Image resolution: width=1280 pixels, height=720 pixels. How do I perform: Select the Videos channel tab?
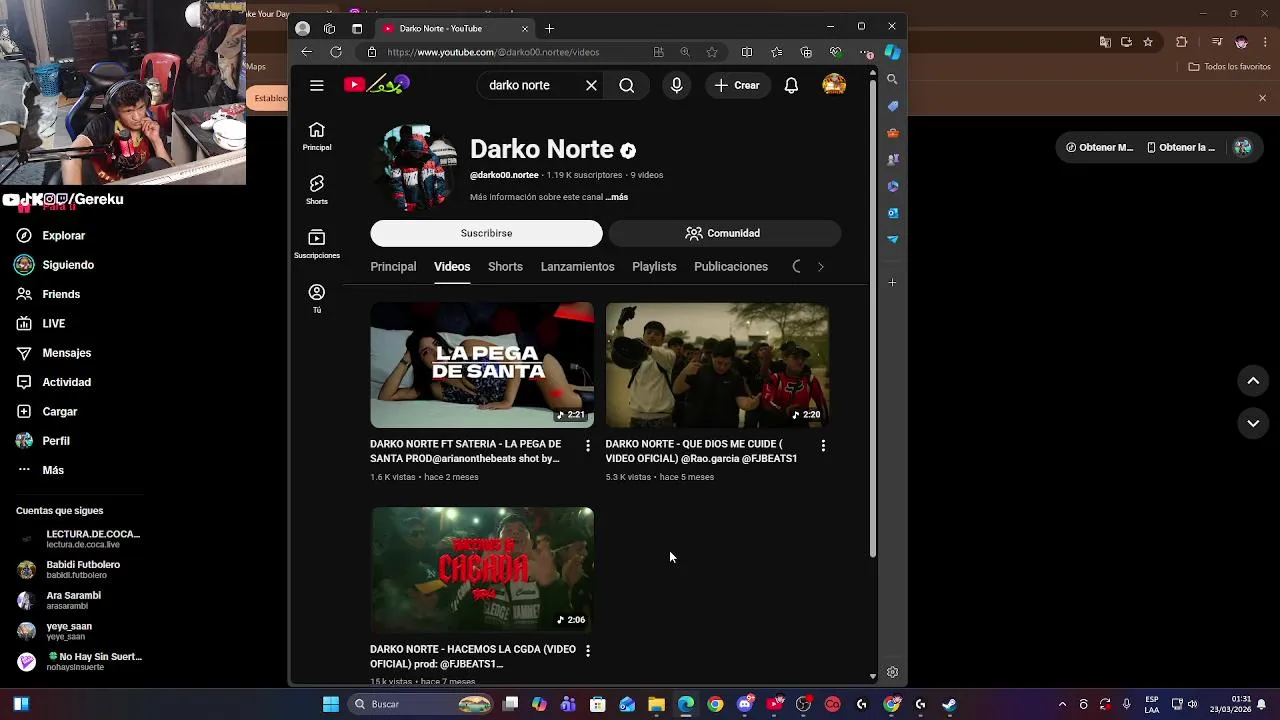click(x=452, y=267)
